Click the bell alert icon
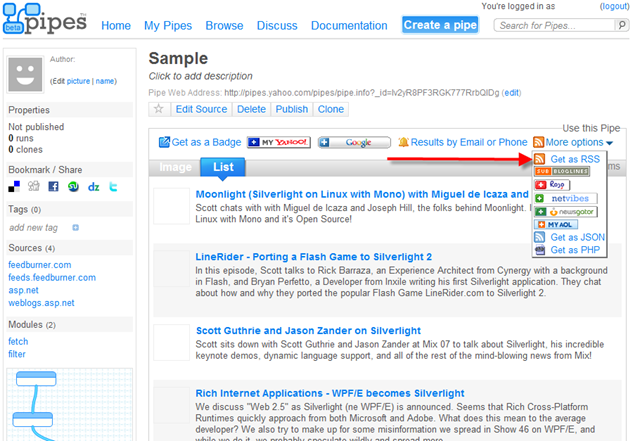The height and width of the screenshot is (441, 640). (403, 142)
